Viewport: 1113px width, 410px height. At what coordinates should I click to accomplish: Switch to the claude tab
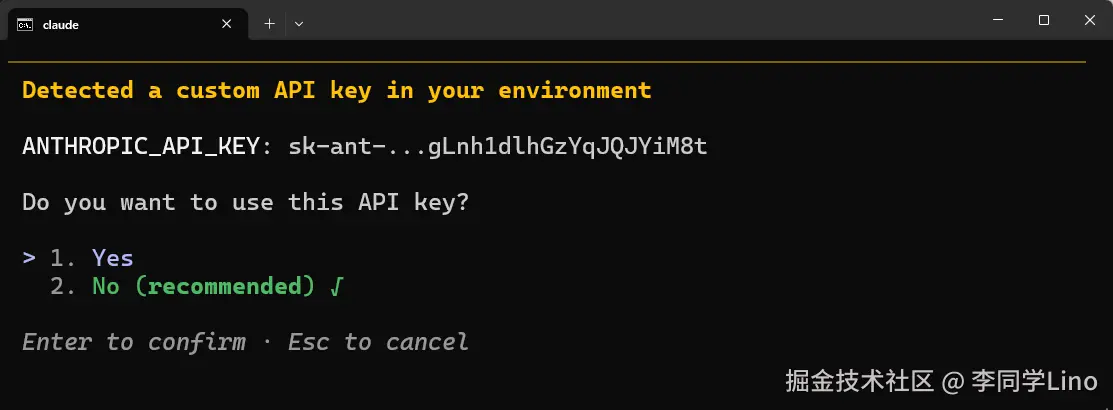coord(110,23)
